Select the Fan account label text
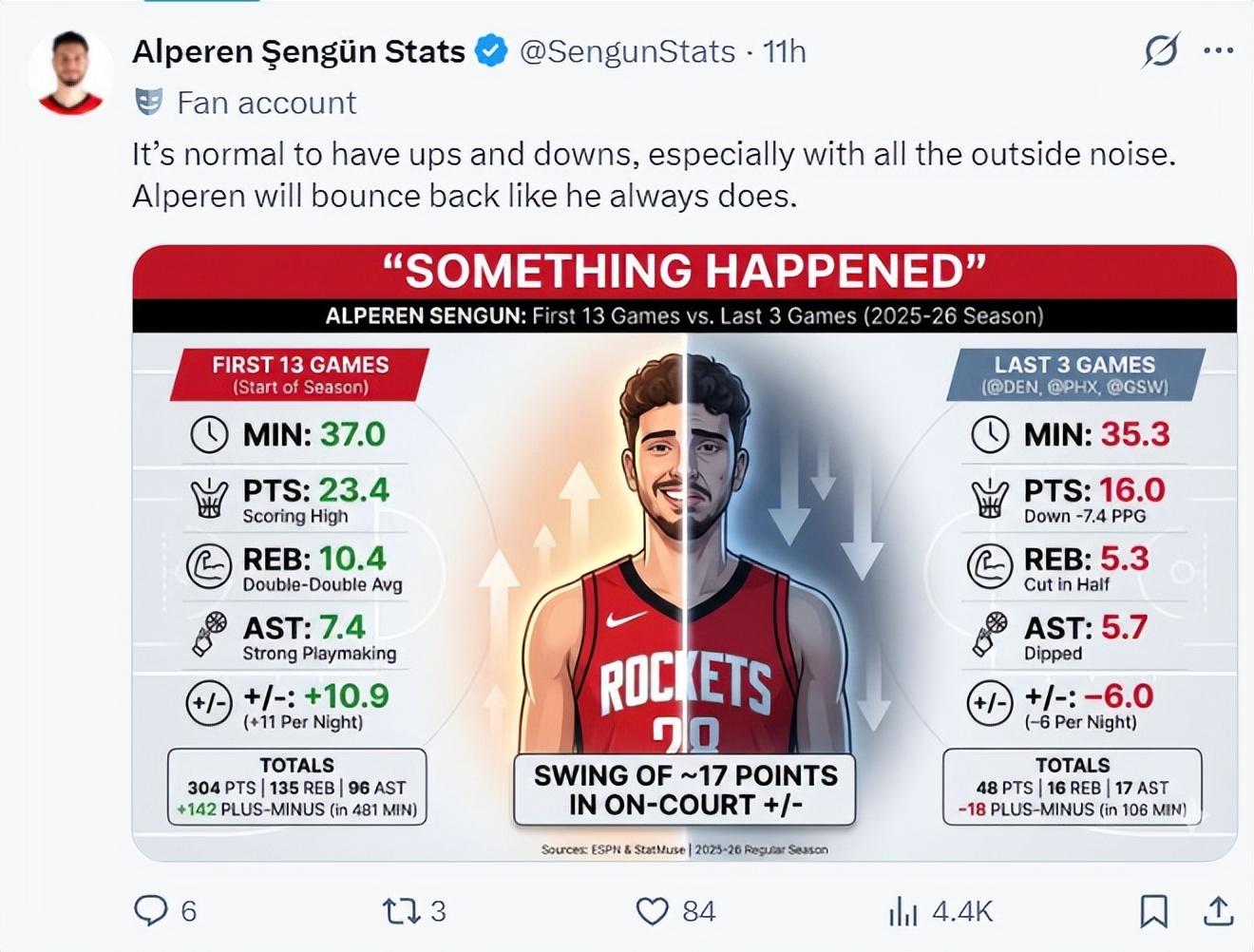1254x952 pixels. pos(267,103)
